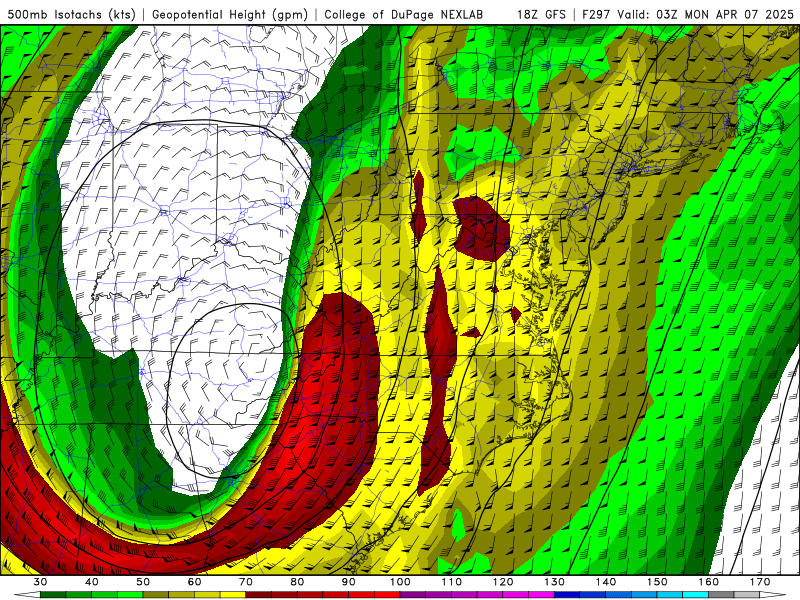Click the dark green color bar swatch under 30
800x600 pixels.
(x=53, y=595)
